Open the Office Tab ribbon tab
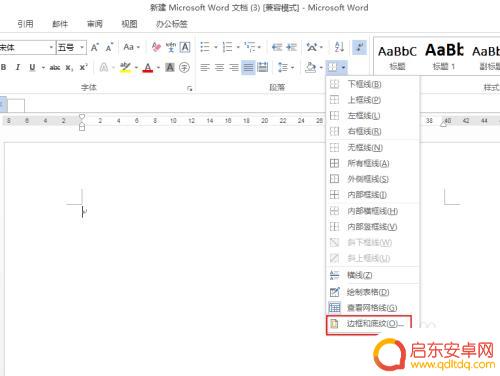Image resolution: width=500 pixels, height=376 pixels. (172, 24)
